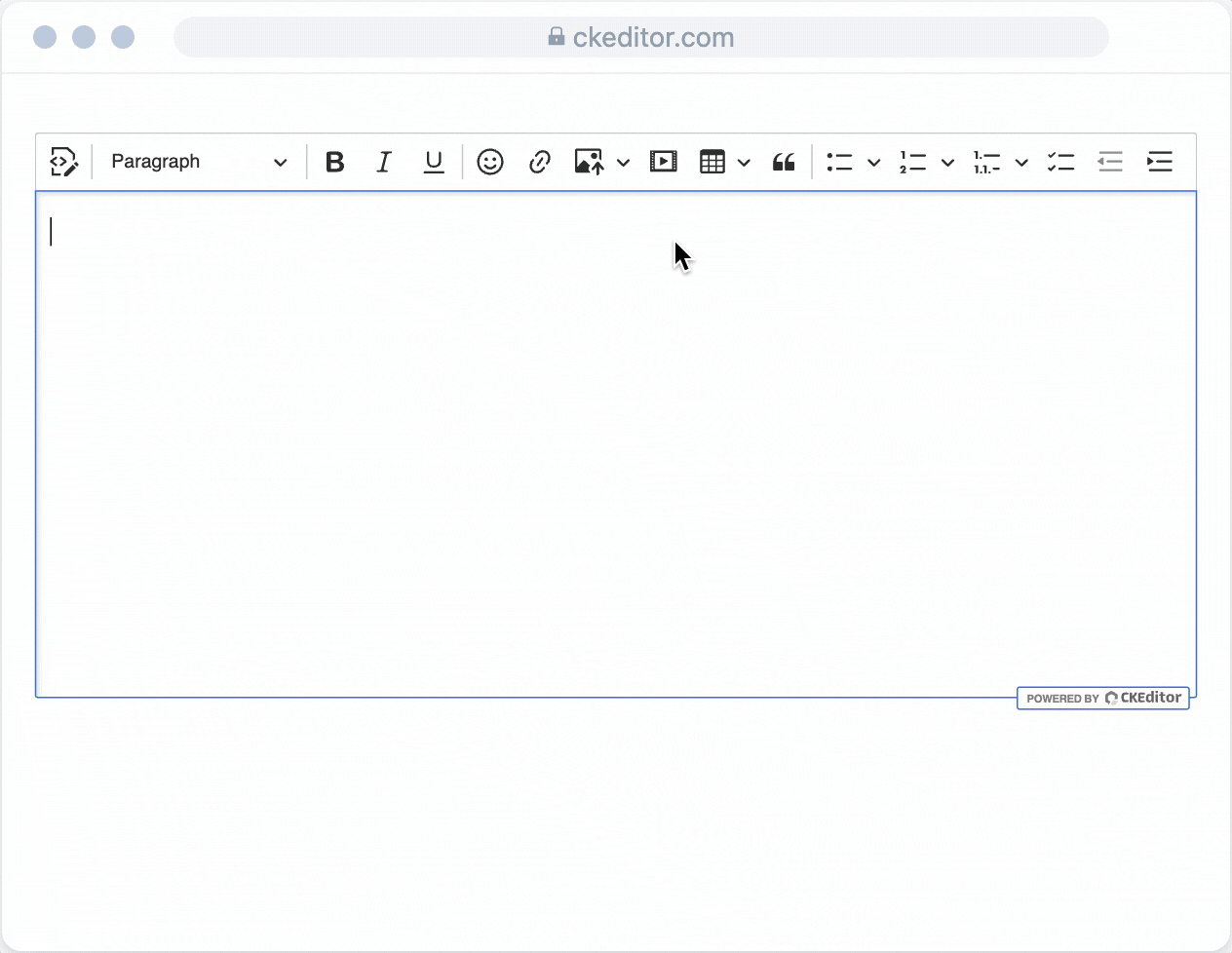Toggle bold formatting
Image resolution: width=1232 pixels, height=953 pixels.
tap(334, 162)
